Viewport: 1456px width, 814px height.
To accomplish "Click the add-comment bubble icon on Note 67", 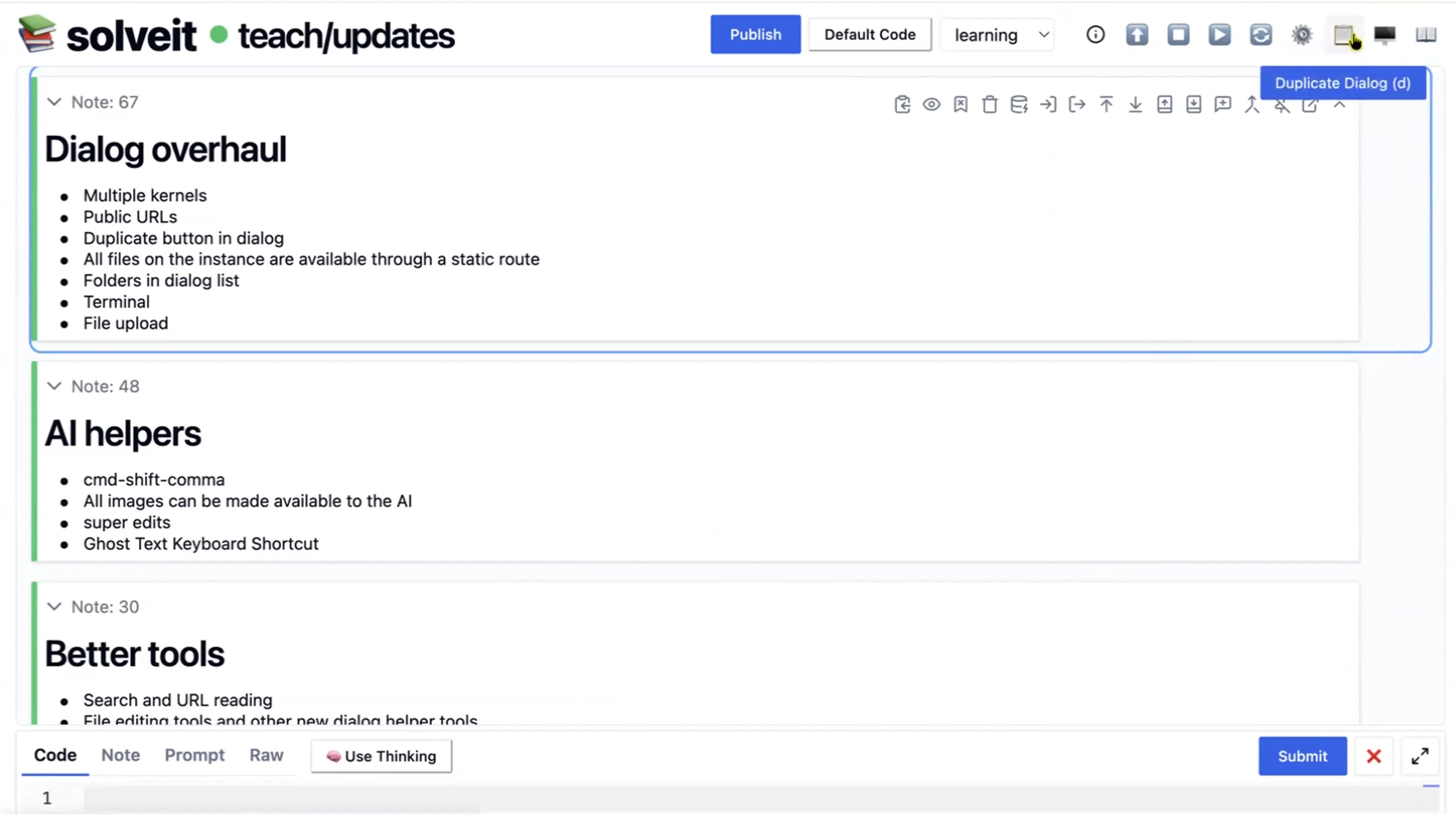I will (1222, 105).
